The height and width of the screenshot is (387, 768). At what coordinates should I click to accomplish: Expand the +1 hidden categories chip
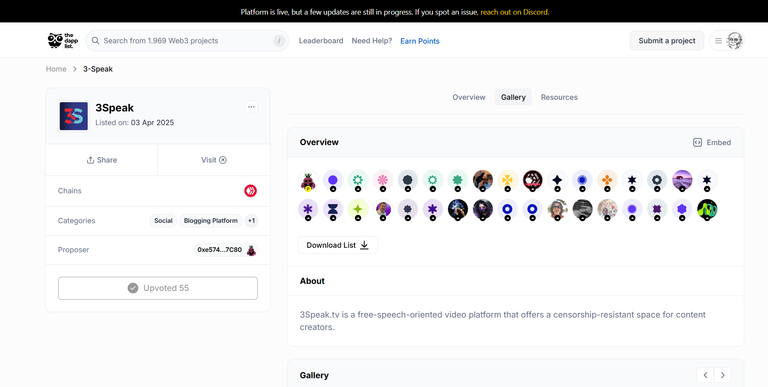[x=251, y=221]
